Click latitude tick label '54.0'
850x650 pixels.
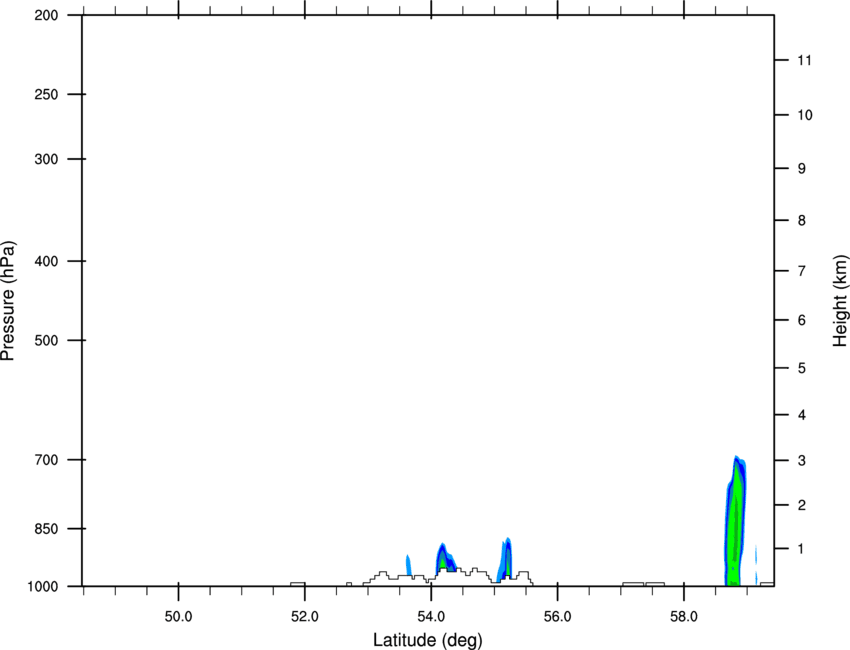pos(432,617)
